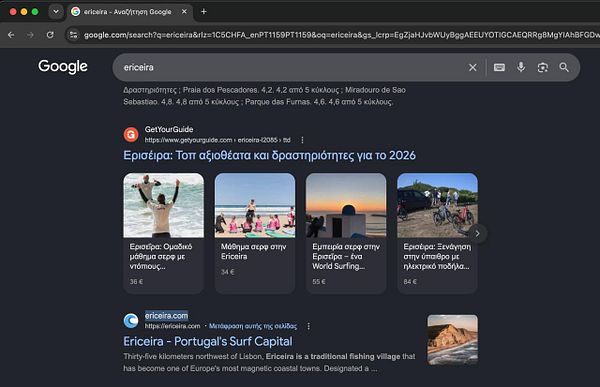Click the ericeira search input field

(291, 67)
